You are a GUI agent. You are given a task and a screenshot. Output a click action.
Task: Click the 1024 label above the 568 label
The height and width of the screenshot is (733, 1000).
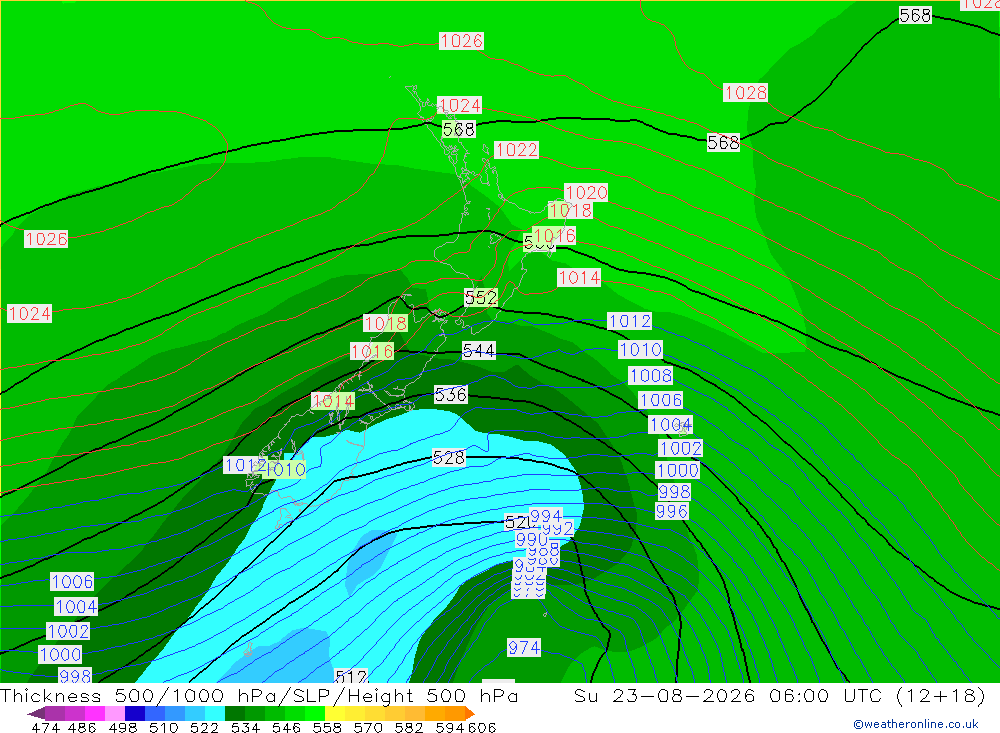coord(460,105)
